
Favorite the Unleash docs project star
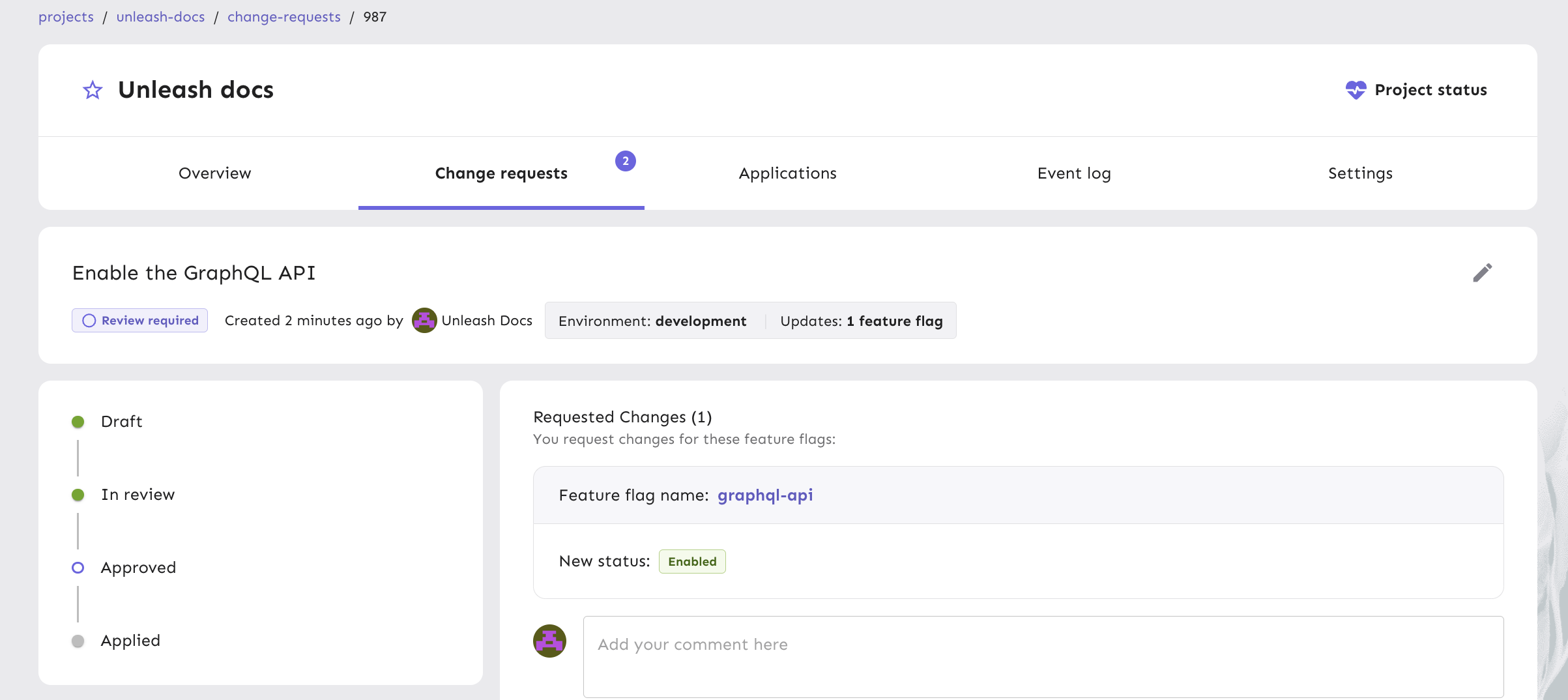[93, 90]
